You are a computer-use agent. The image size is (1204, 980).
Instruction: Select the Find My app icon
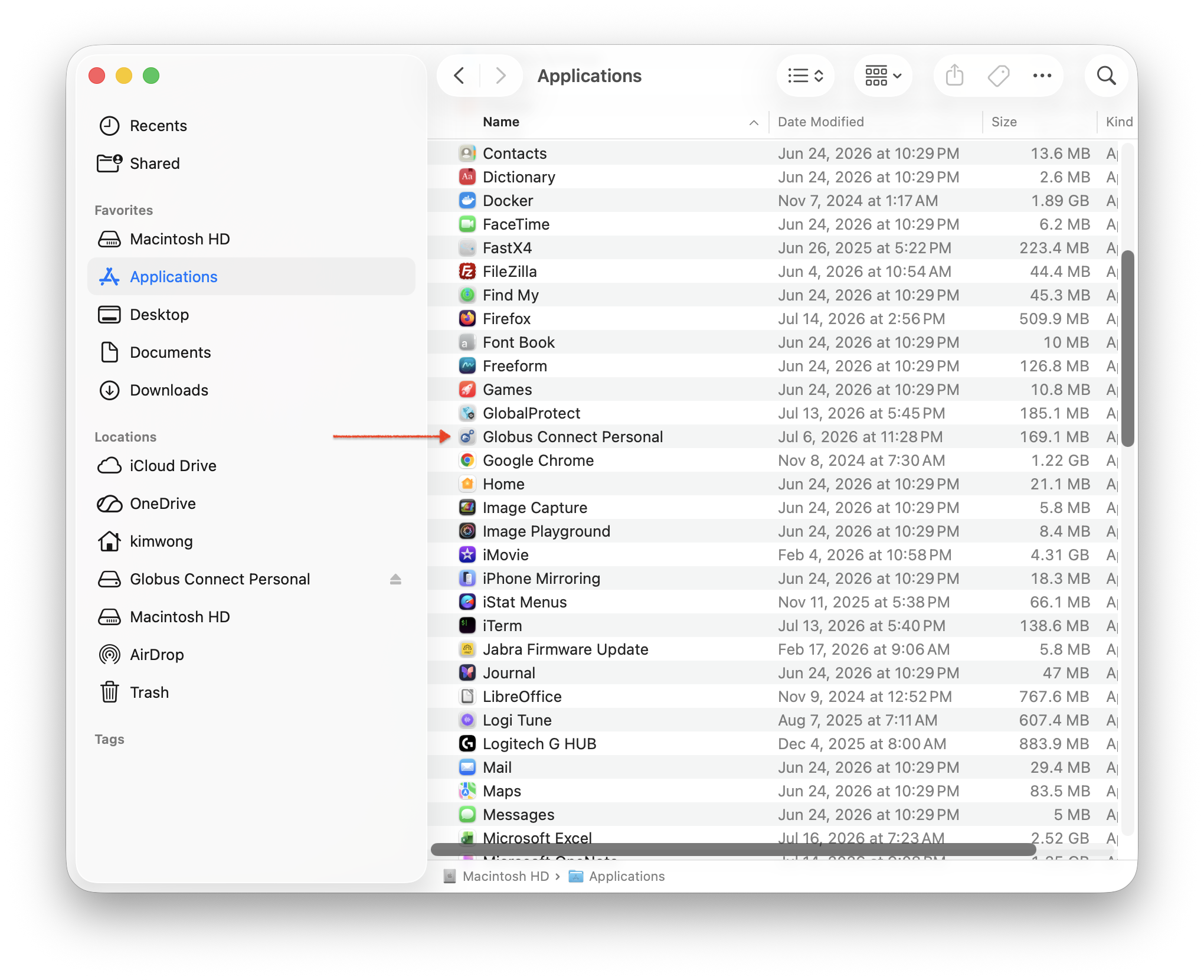pyautogui.click(x=467, y=295)
